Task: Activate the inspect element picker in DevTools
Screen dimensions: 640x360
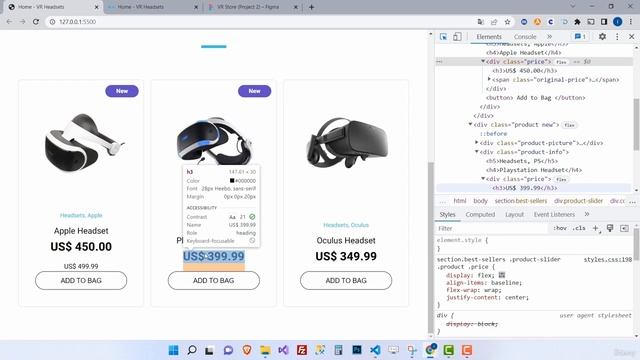Action: click(443, 37)
